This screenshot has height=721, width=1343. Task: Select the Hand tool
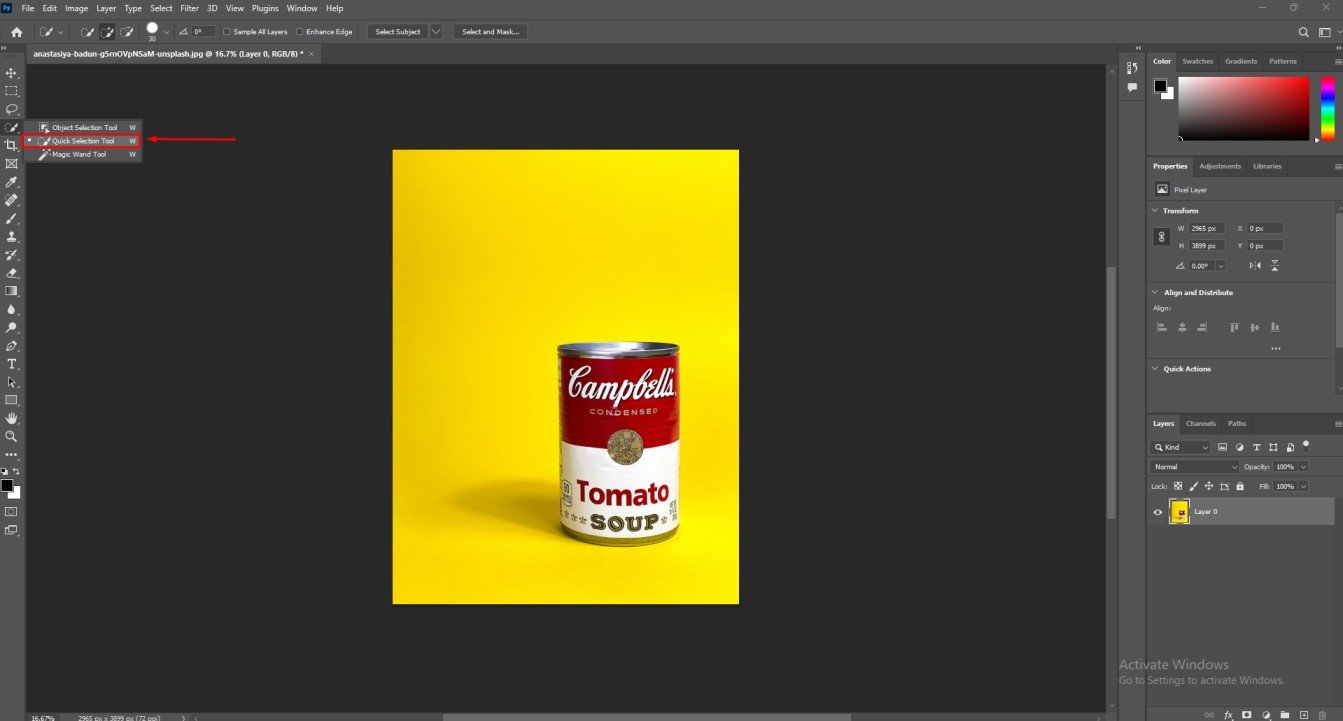(12, 418)
